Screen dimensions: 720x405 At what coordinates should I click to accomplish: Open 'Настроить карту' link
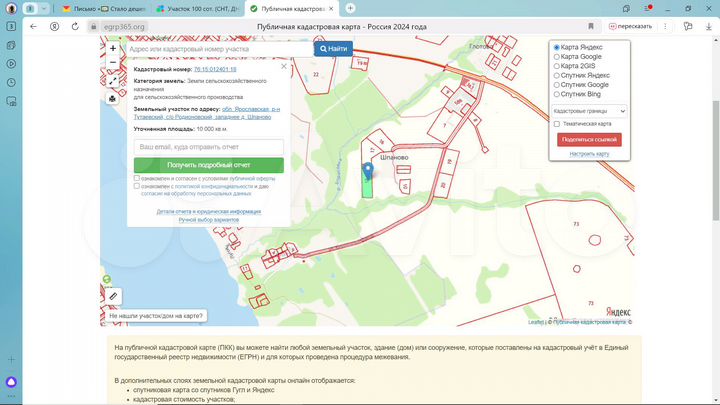[x=589, y=154]
